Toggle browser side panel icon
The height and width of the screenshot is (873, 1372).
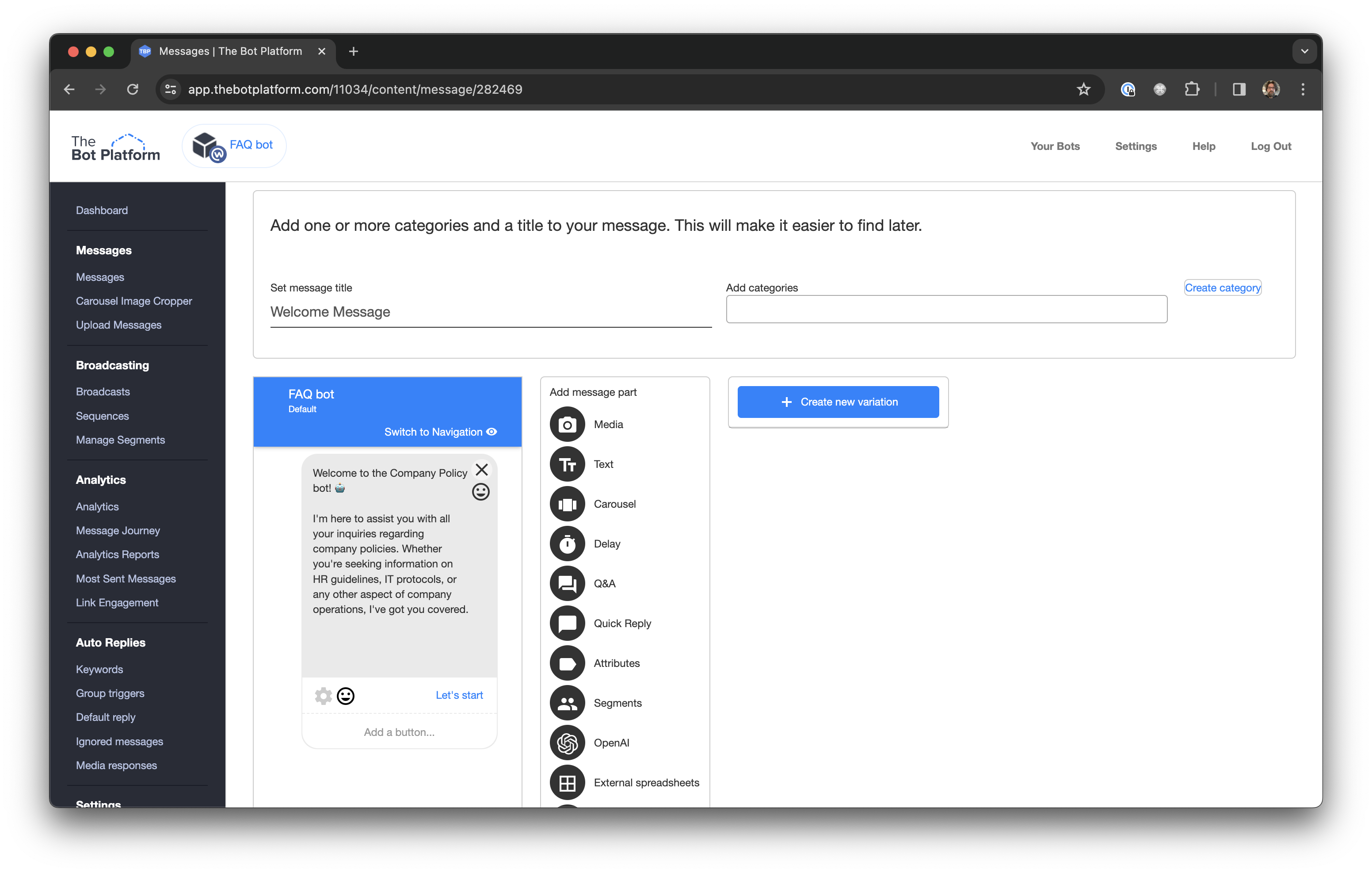tap(1239, 89)
